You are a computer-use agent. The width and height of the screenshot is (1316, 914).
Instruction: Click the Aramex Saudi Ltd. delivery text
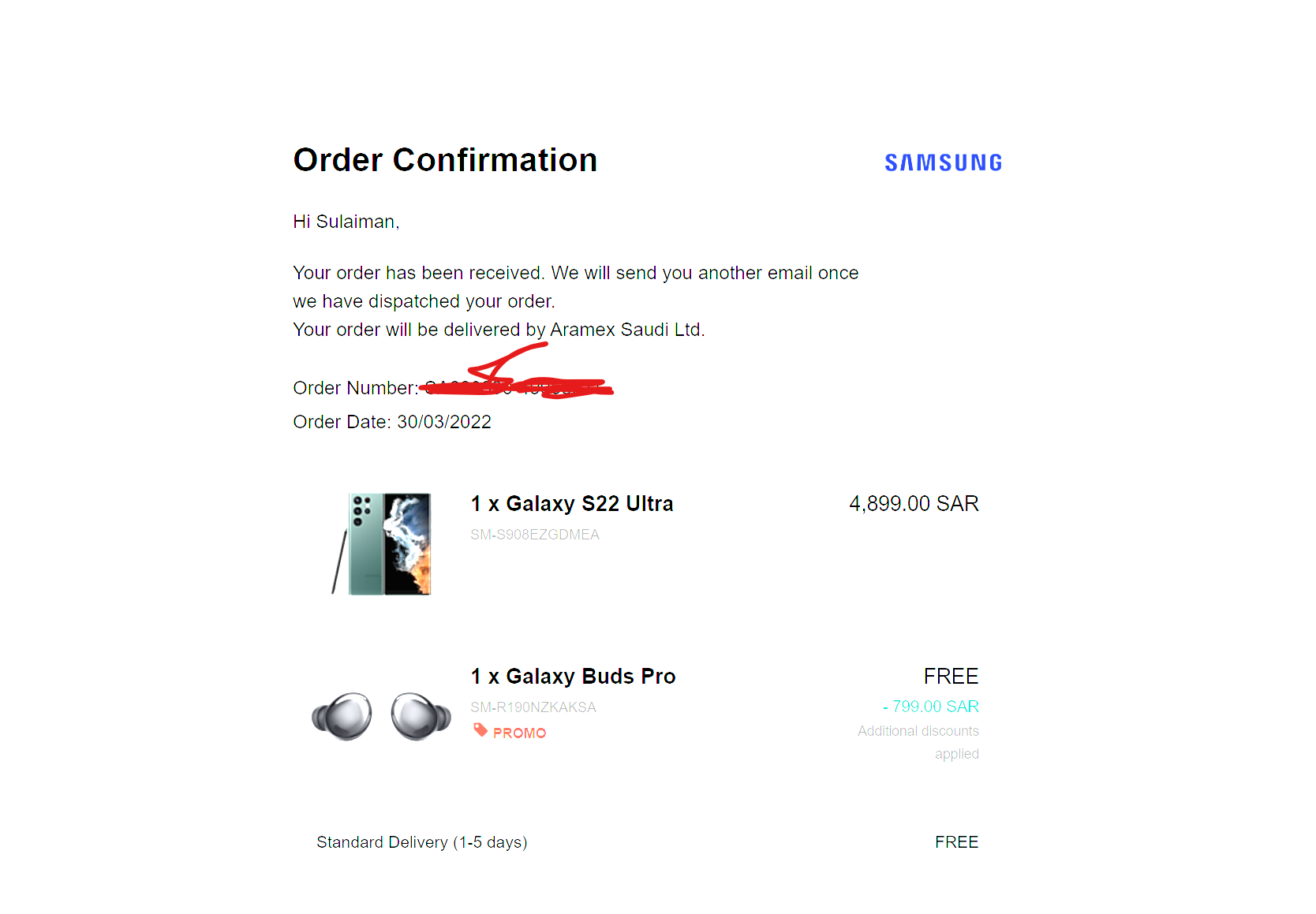pyautogui.click(x=627, y=330)
